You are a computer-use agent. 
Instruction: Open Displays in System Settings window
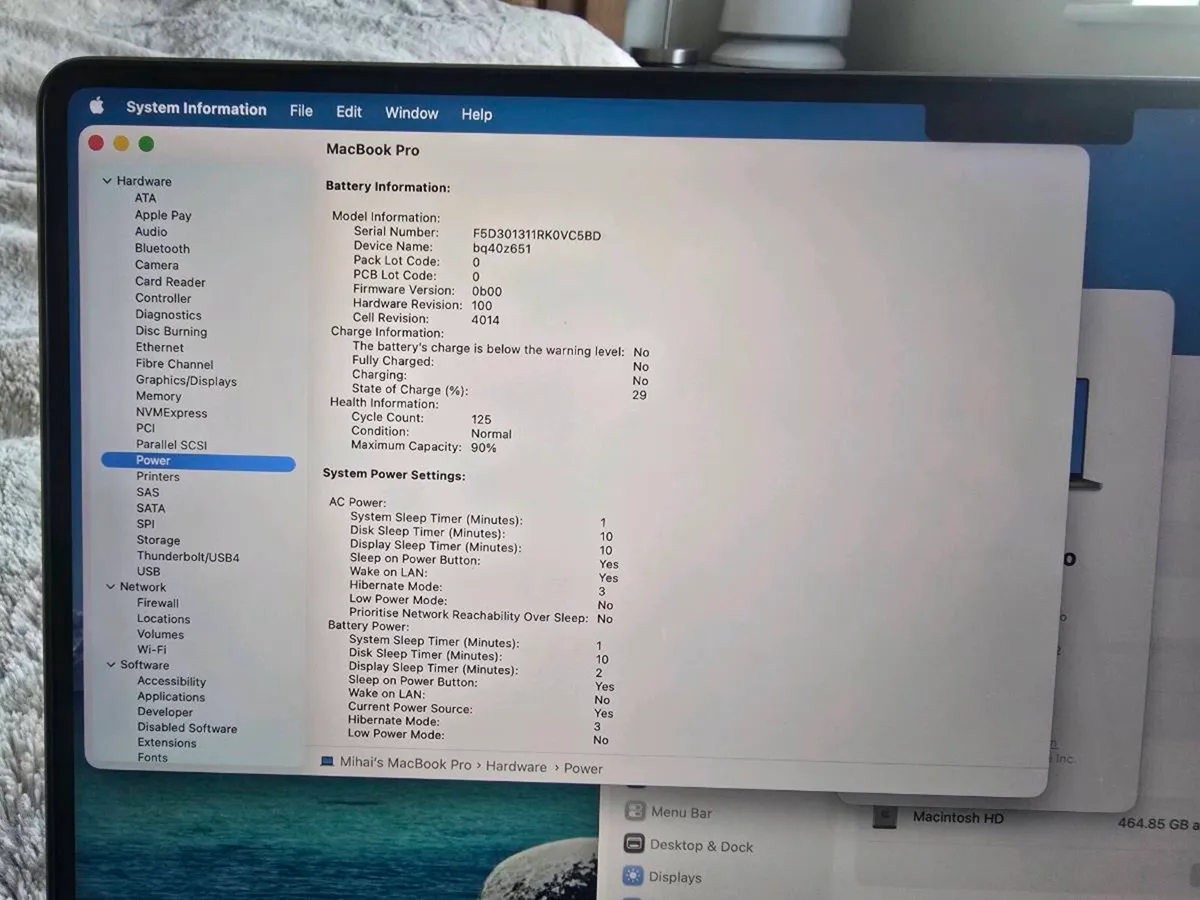tap(662, 877)
